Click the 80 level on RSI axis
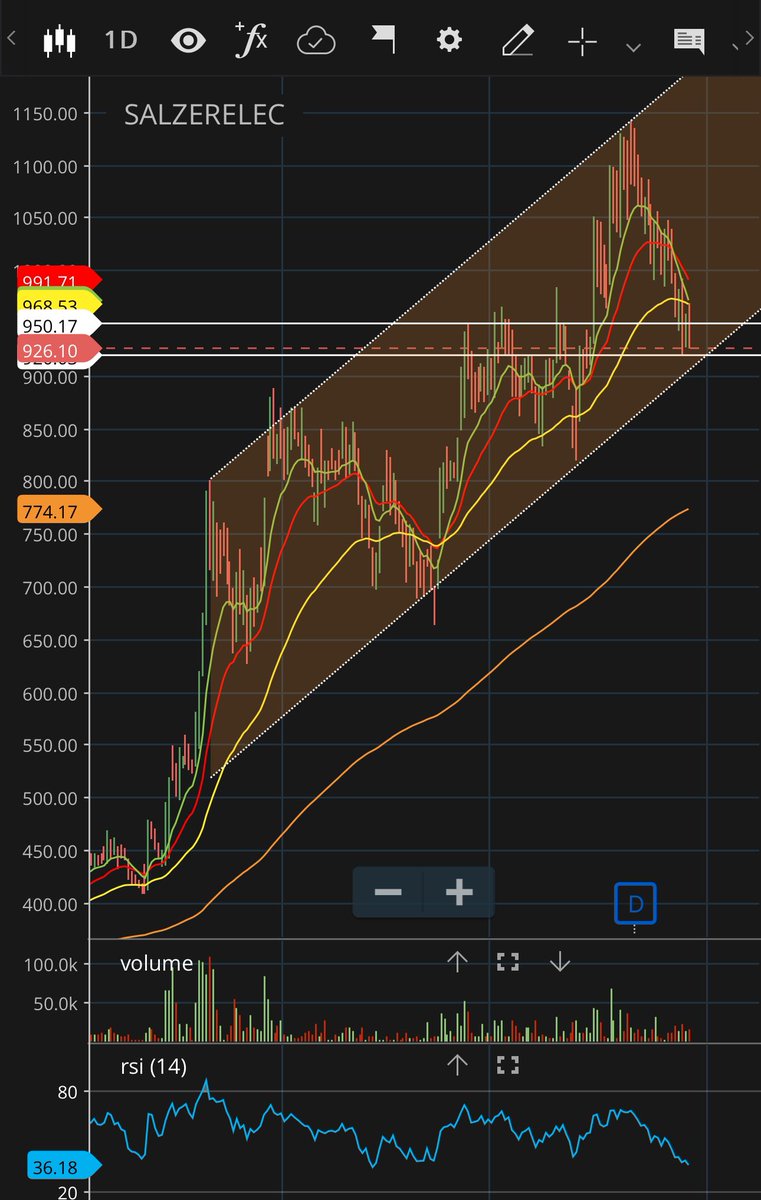Viewport: 761px width, 1200px height. tap(68, 1092)
